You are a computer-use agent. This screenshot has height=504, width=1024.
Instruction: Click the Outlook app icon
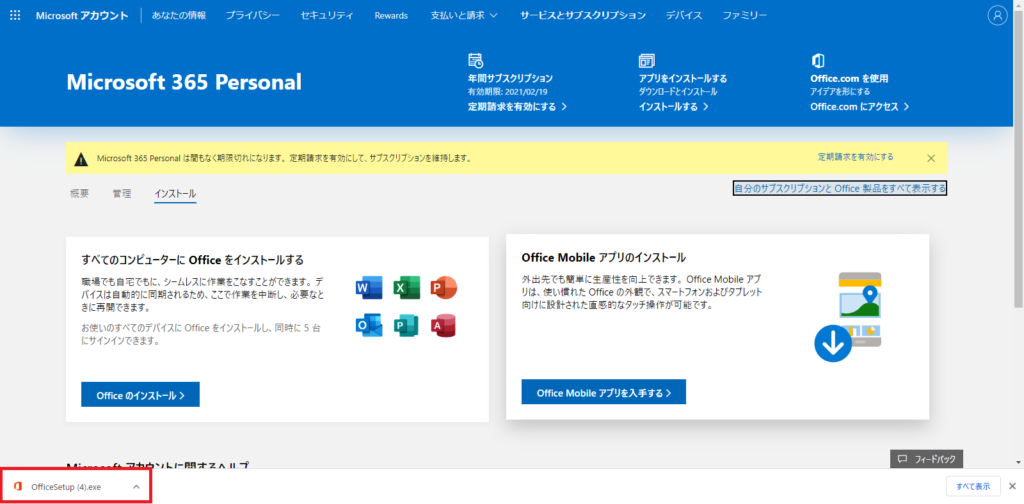click(369, 325)
